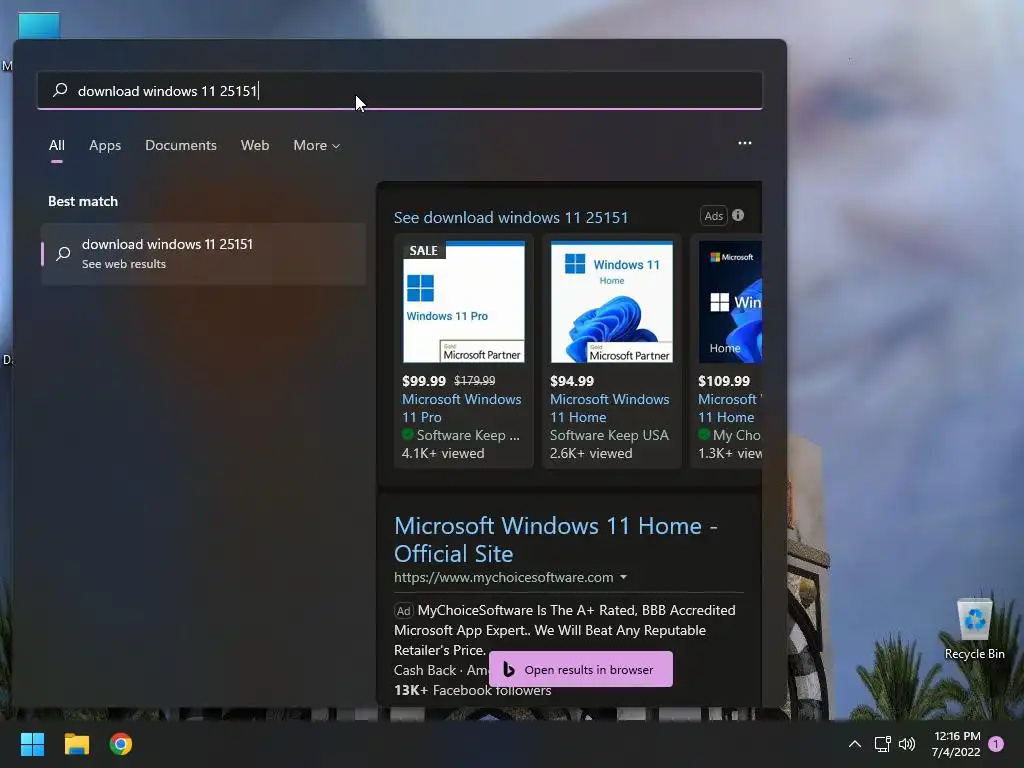The image size is (1024, 768).
Task: Switch to the Documents tab
Action: [x=181, y=145]
